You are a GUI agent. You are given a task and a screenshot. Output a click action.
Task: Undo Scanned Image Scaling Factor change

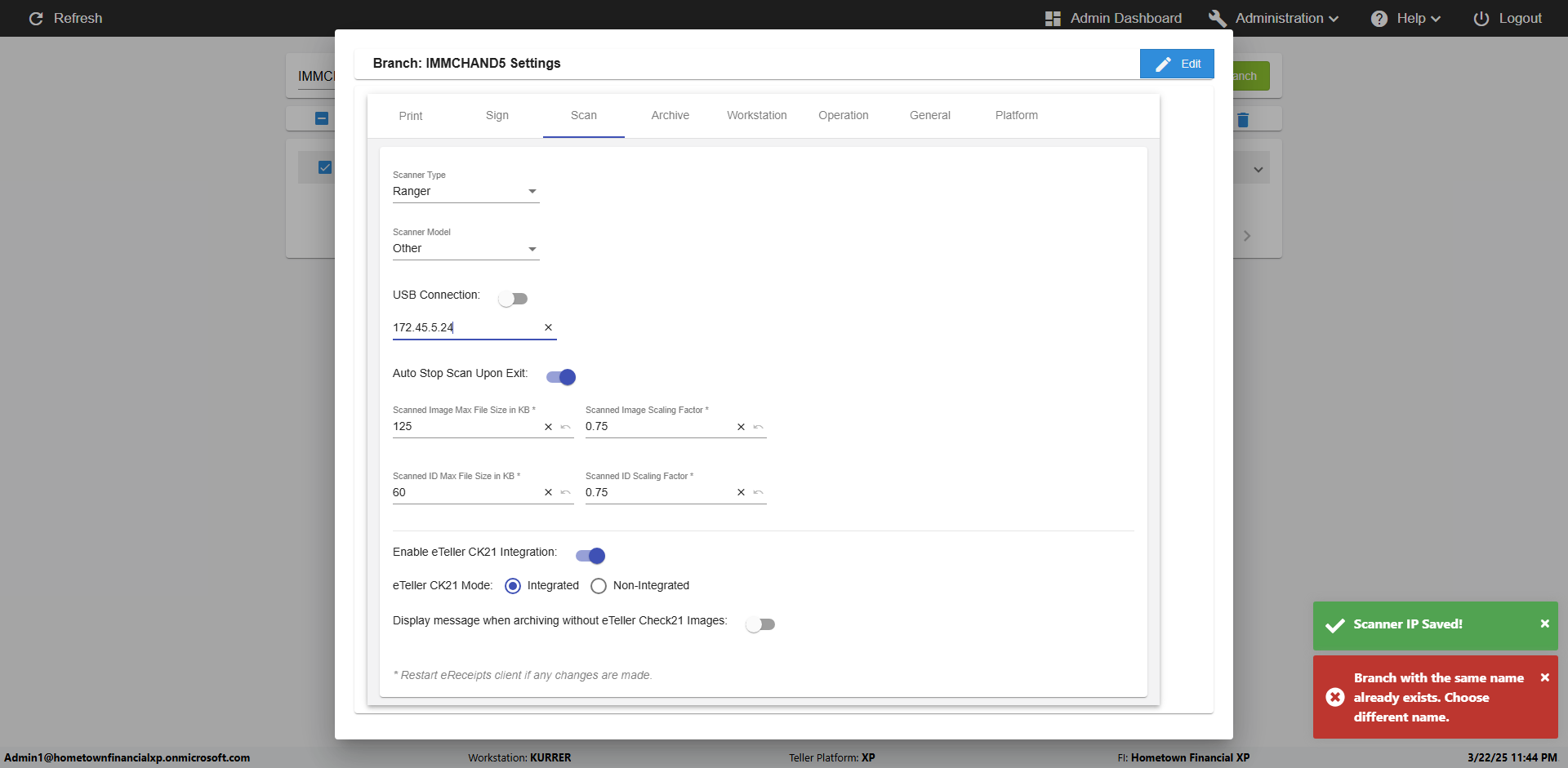tap(758, 426)
